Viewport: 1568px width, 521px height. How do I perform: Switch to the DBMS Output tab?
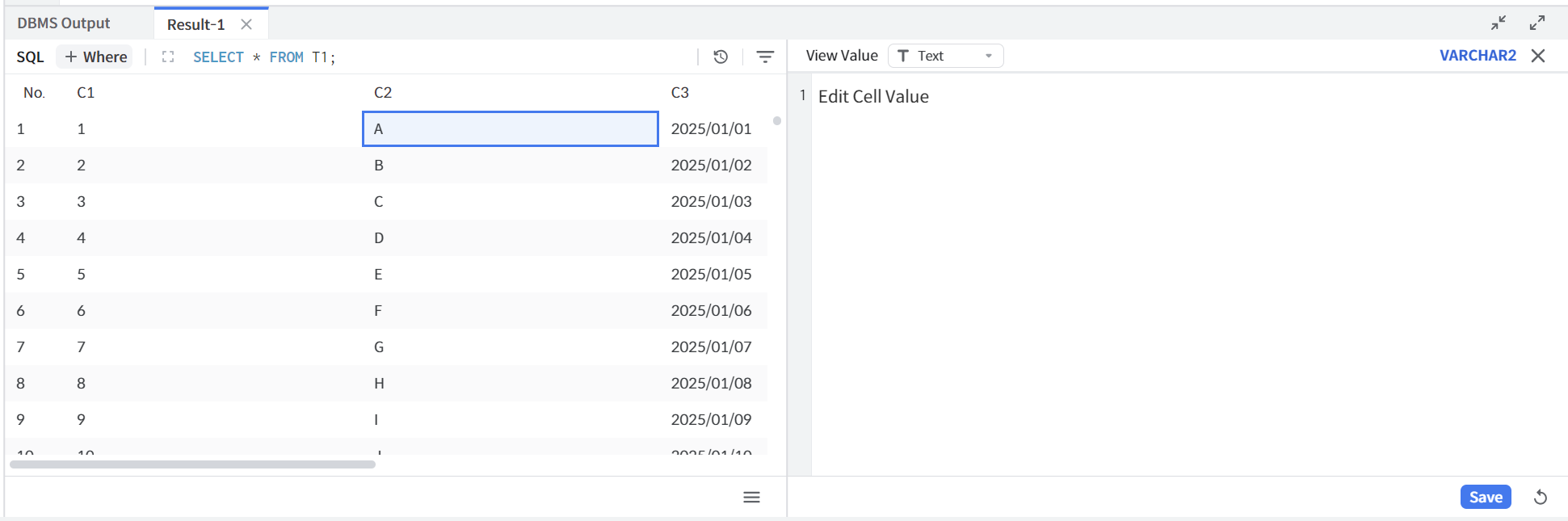(x=64, y=23)
